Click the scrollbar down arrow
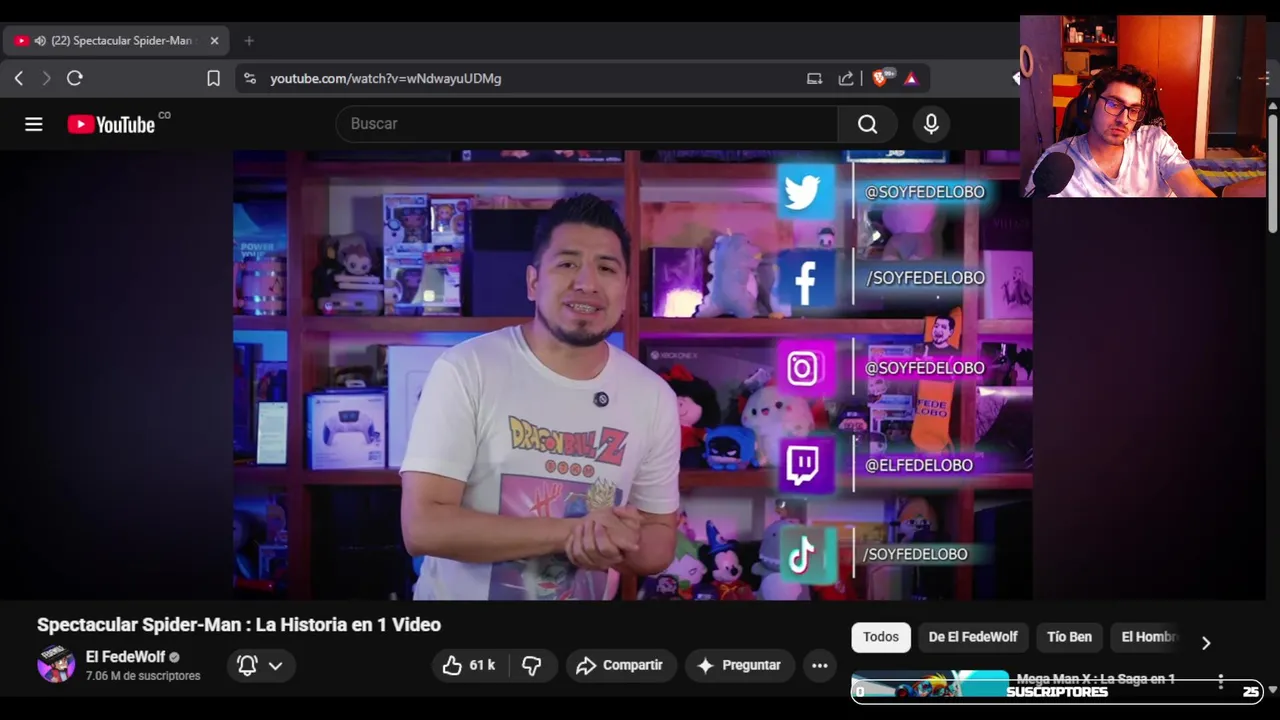Image resolution: width=1280 pixels, height=720 pixels. [1273, 690]
